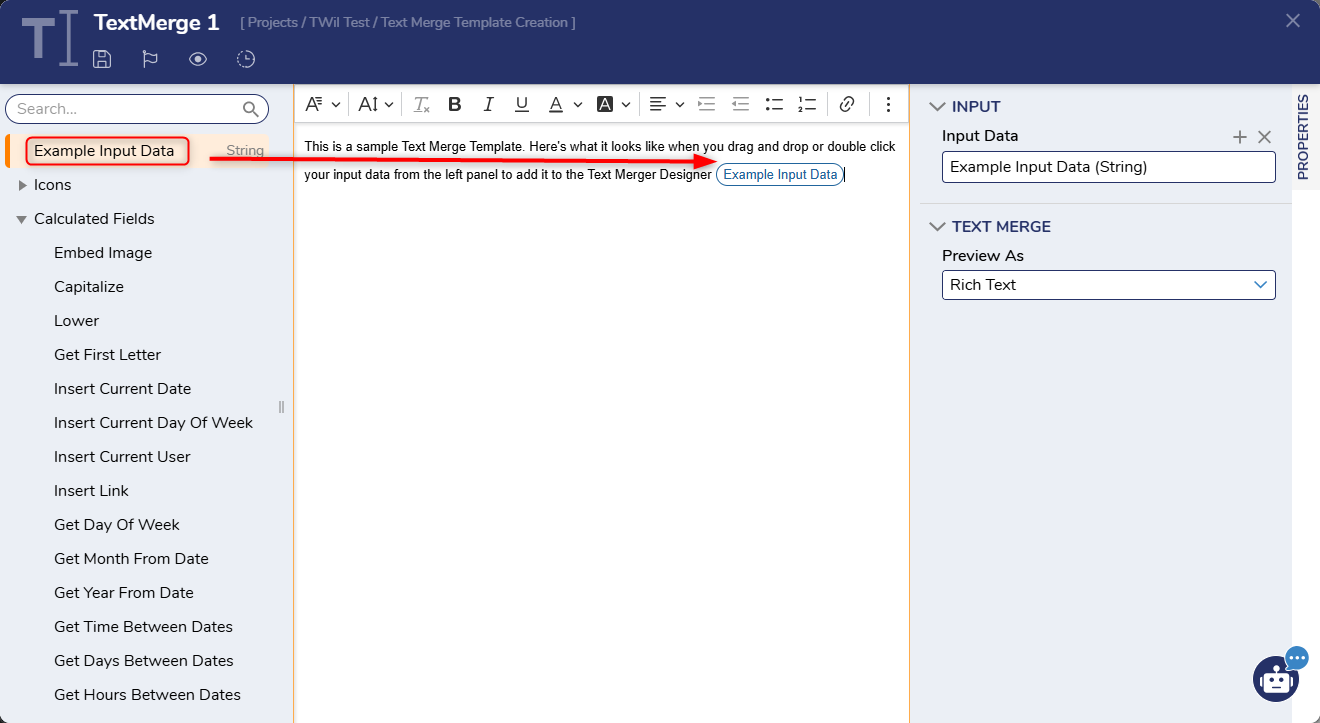Toggle italic formatting
Image resolution: width=1320 pixels, height=723 pixels.
tap(488, 104)
